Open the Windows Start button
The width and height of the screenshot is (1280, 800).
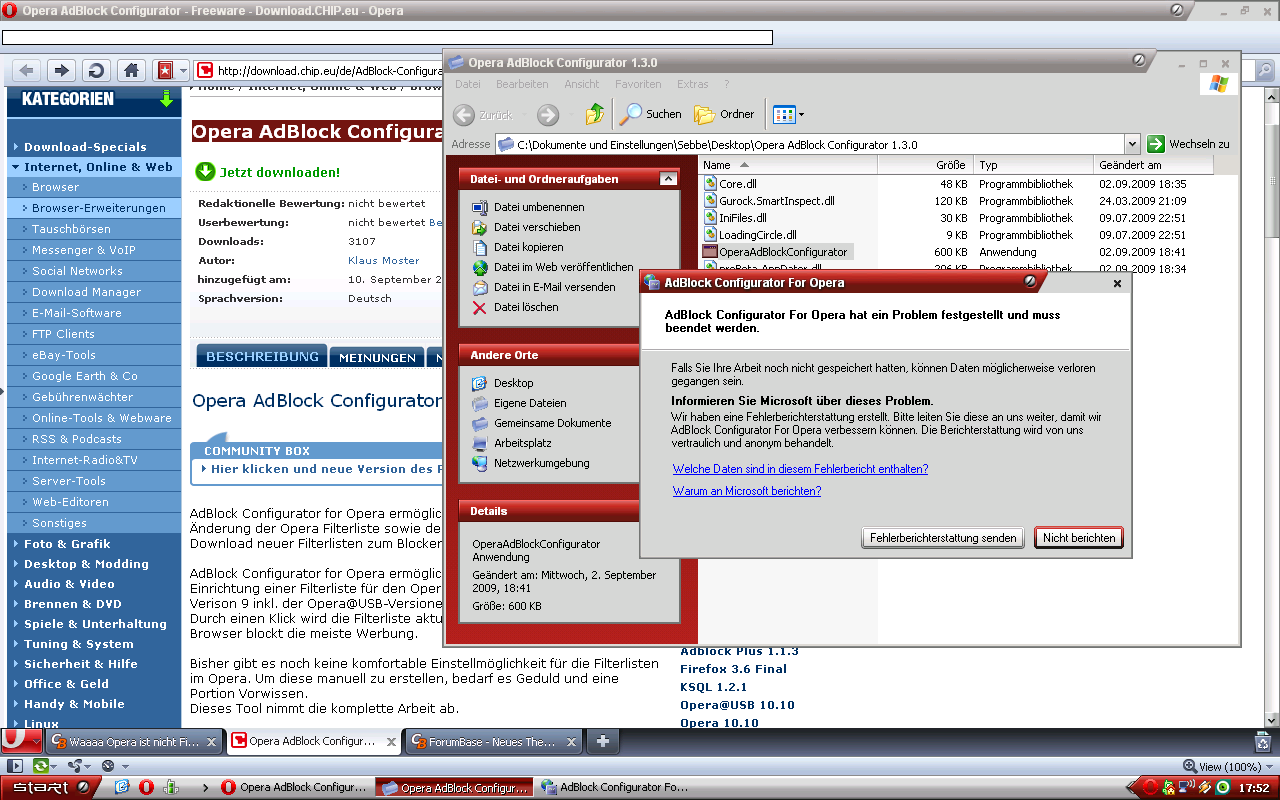[48, 787]
